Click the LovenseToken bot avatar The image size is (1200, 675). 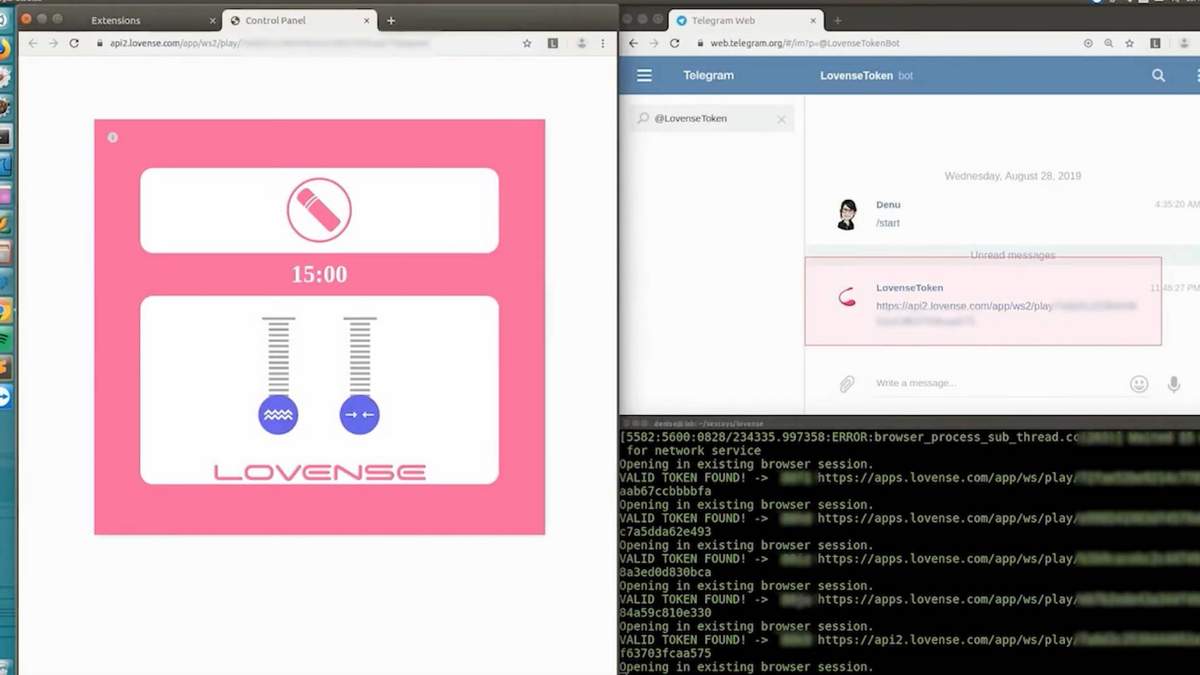pos(847,297)
